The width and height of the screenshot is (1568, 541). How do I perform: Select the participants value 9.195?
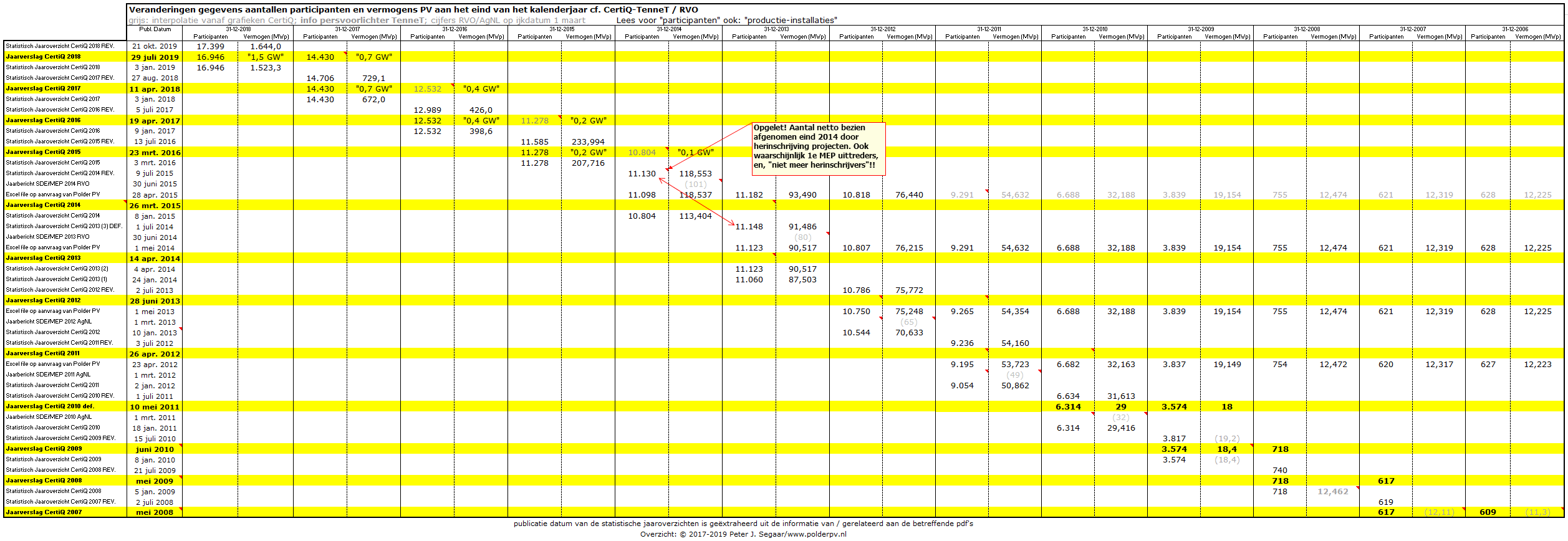(x=963, y=364)
